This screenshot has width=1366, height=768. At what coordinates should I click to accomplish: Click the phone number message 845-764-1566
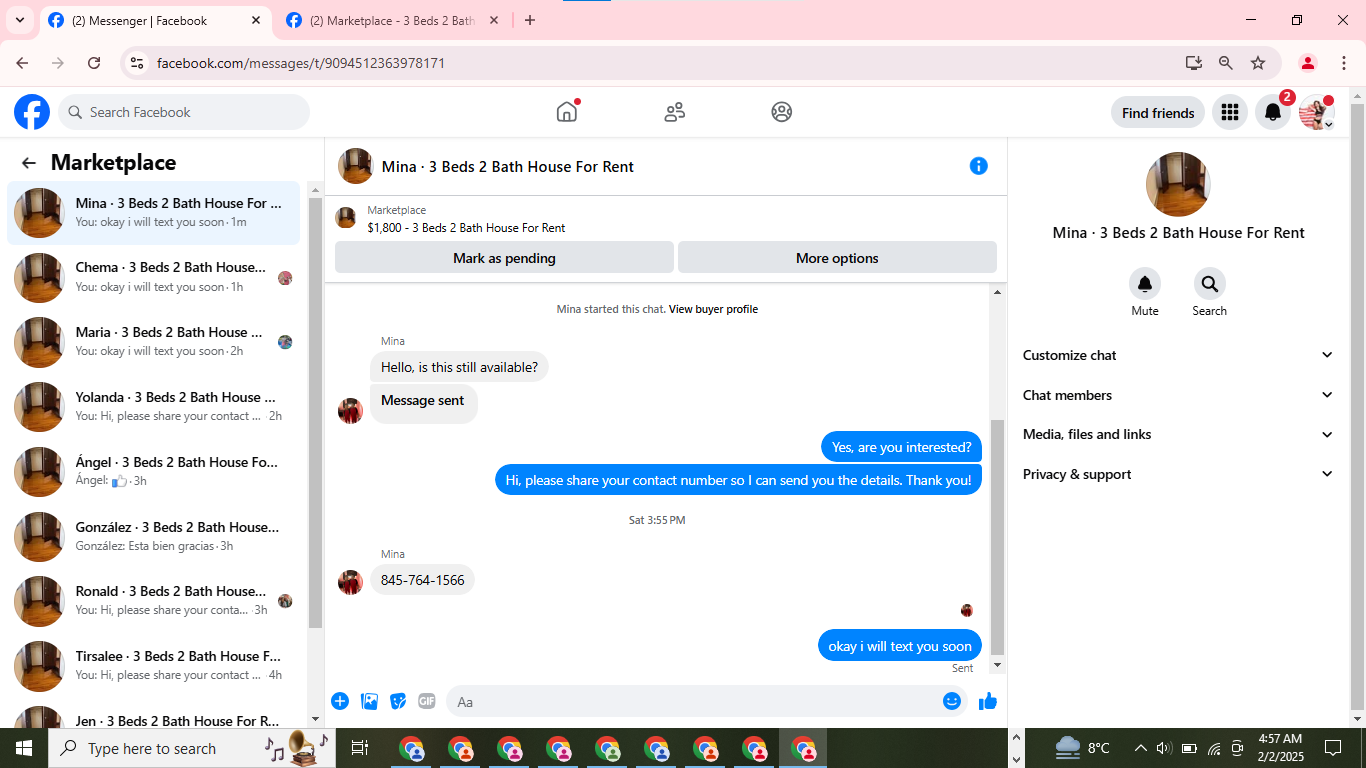[x=423, y=580]
